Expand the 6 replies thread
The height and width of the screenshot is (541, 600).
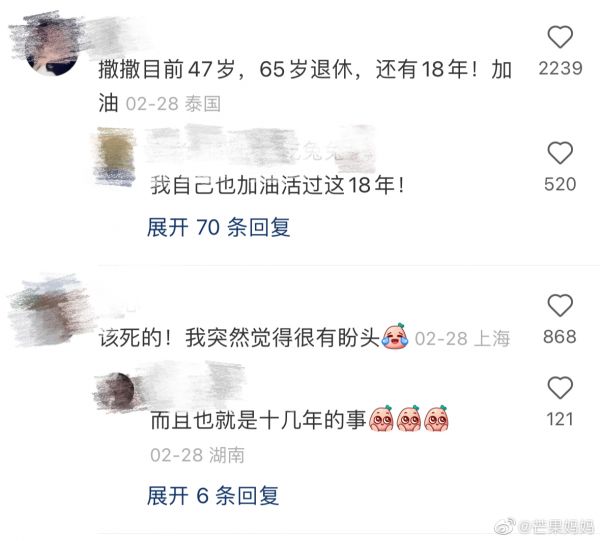point(213,496)
